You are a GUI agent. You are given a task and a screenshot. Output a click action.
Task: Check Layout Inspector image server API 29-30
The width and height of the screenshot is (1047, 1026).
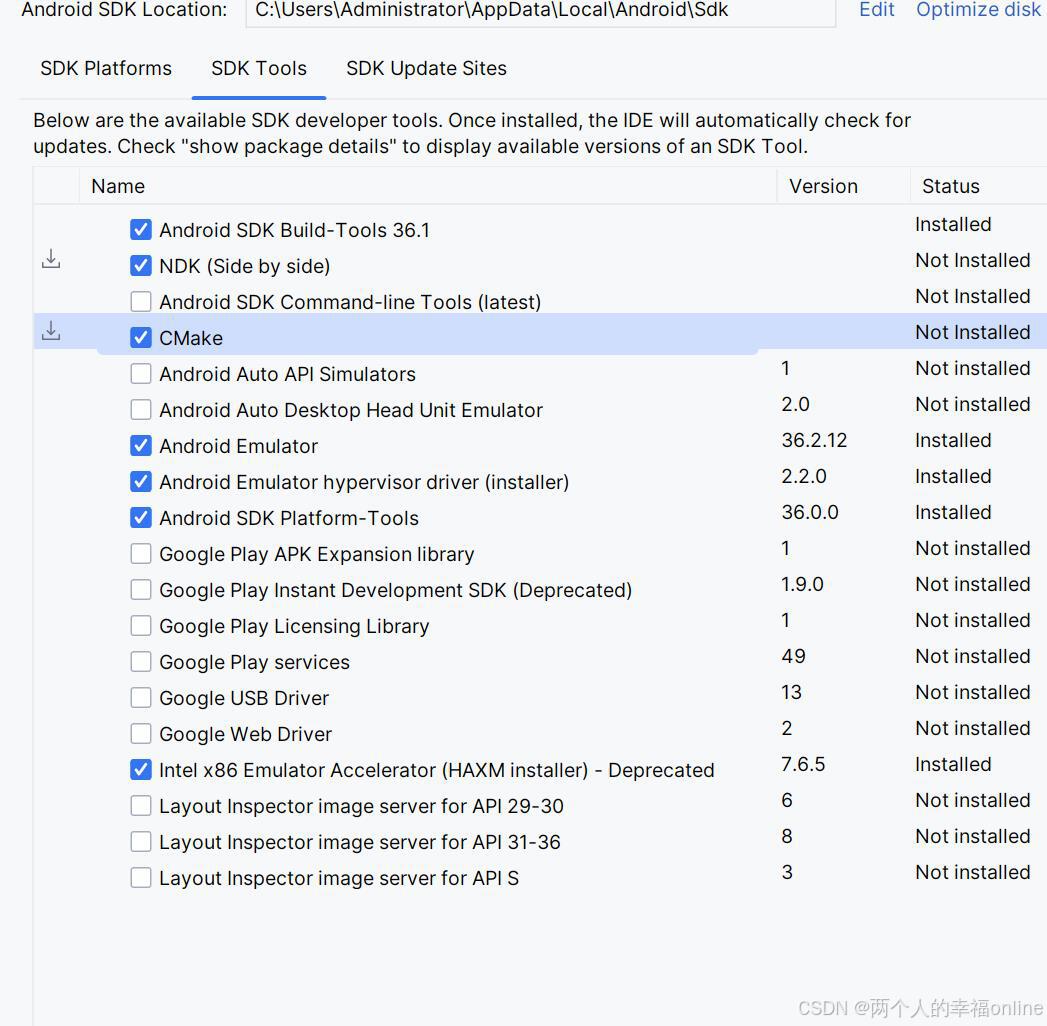pos(141,806)
